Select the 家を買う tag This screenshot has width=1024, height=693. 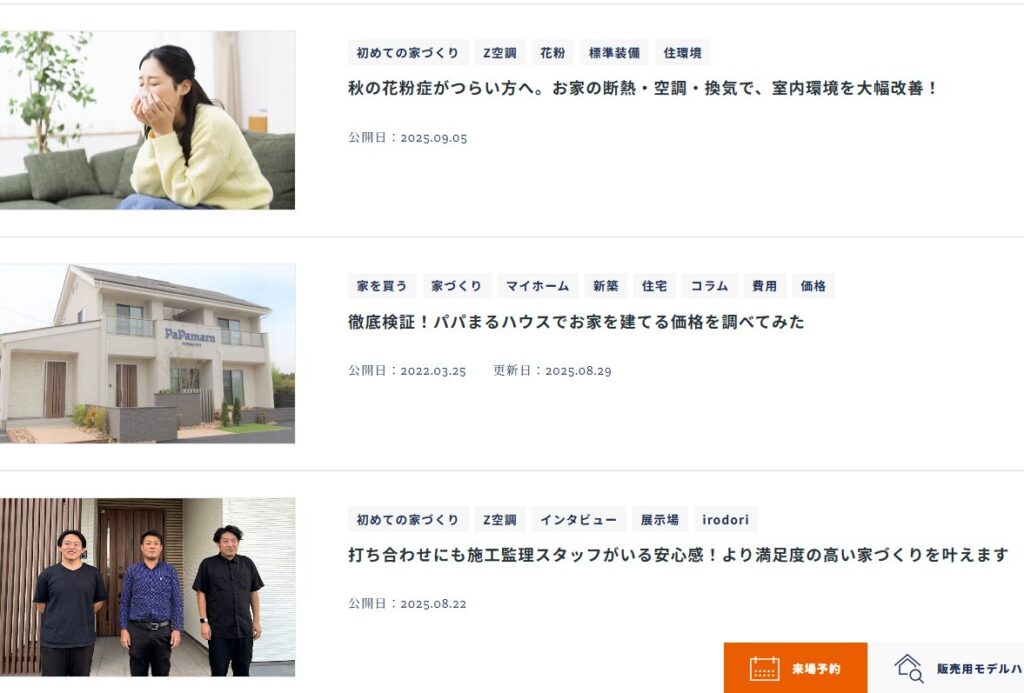pyautogui.click(x=382, y=286)
